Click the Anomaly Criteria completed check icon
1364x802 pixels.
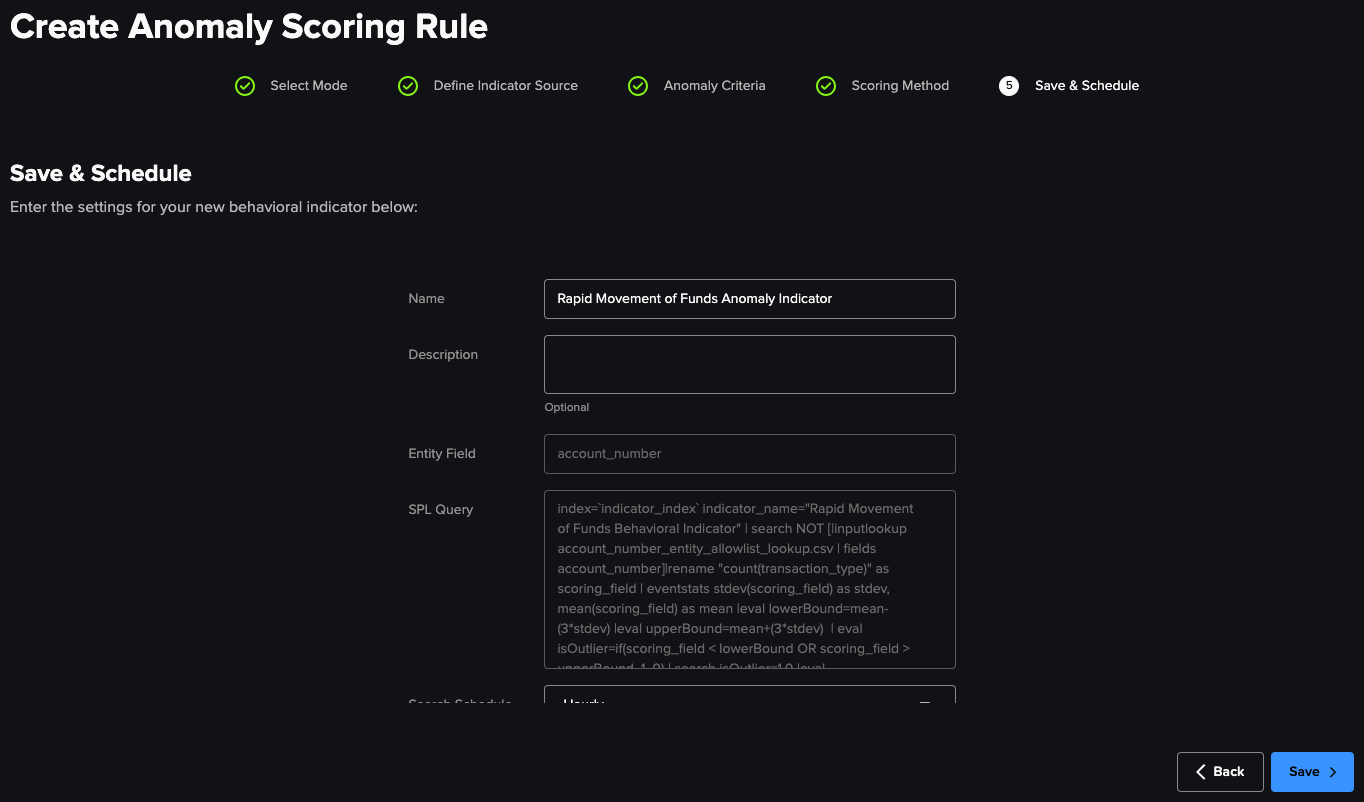pyautogui.click(x=638, y=86)
